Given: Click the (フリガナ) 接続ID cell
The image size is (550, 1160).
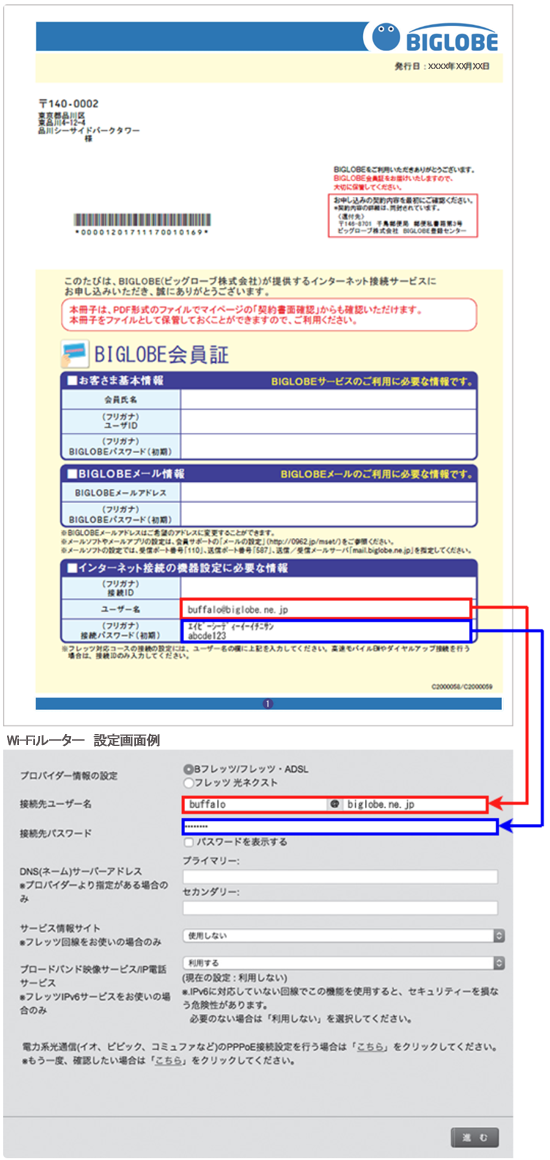Looking at the screenshot, I should (x=122, y=588).
